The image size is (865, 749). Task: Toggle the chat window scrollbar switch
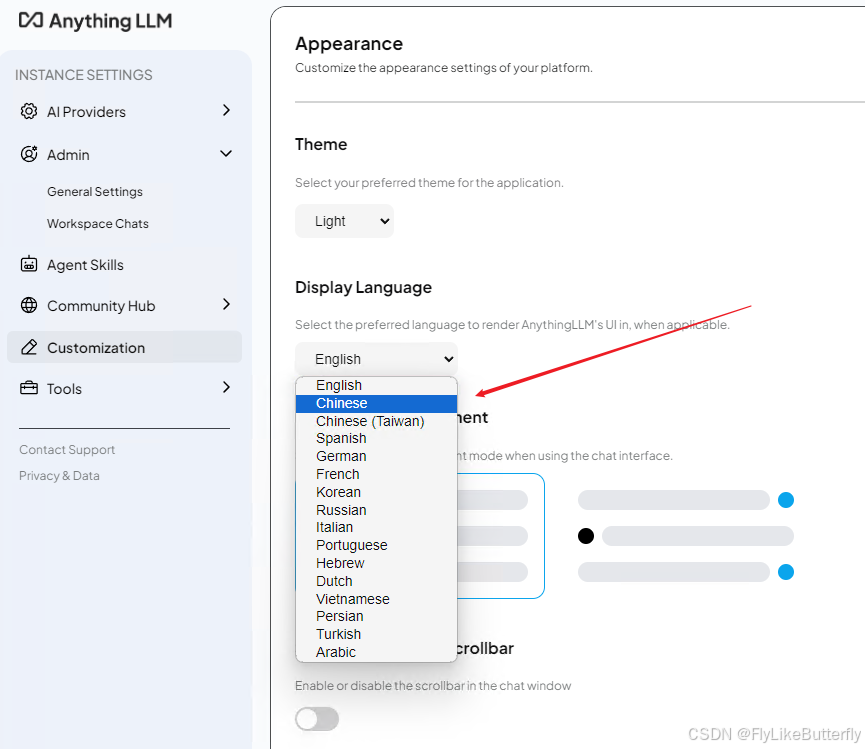[317, 719]
